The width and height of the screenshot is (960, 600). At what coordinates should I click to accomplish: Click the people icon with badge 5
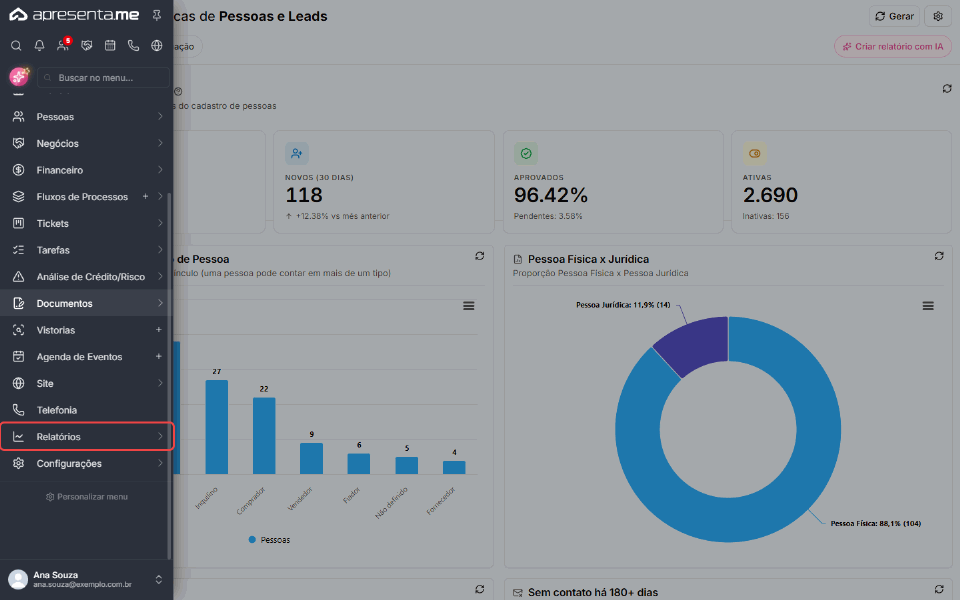(x=63, y=45)
